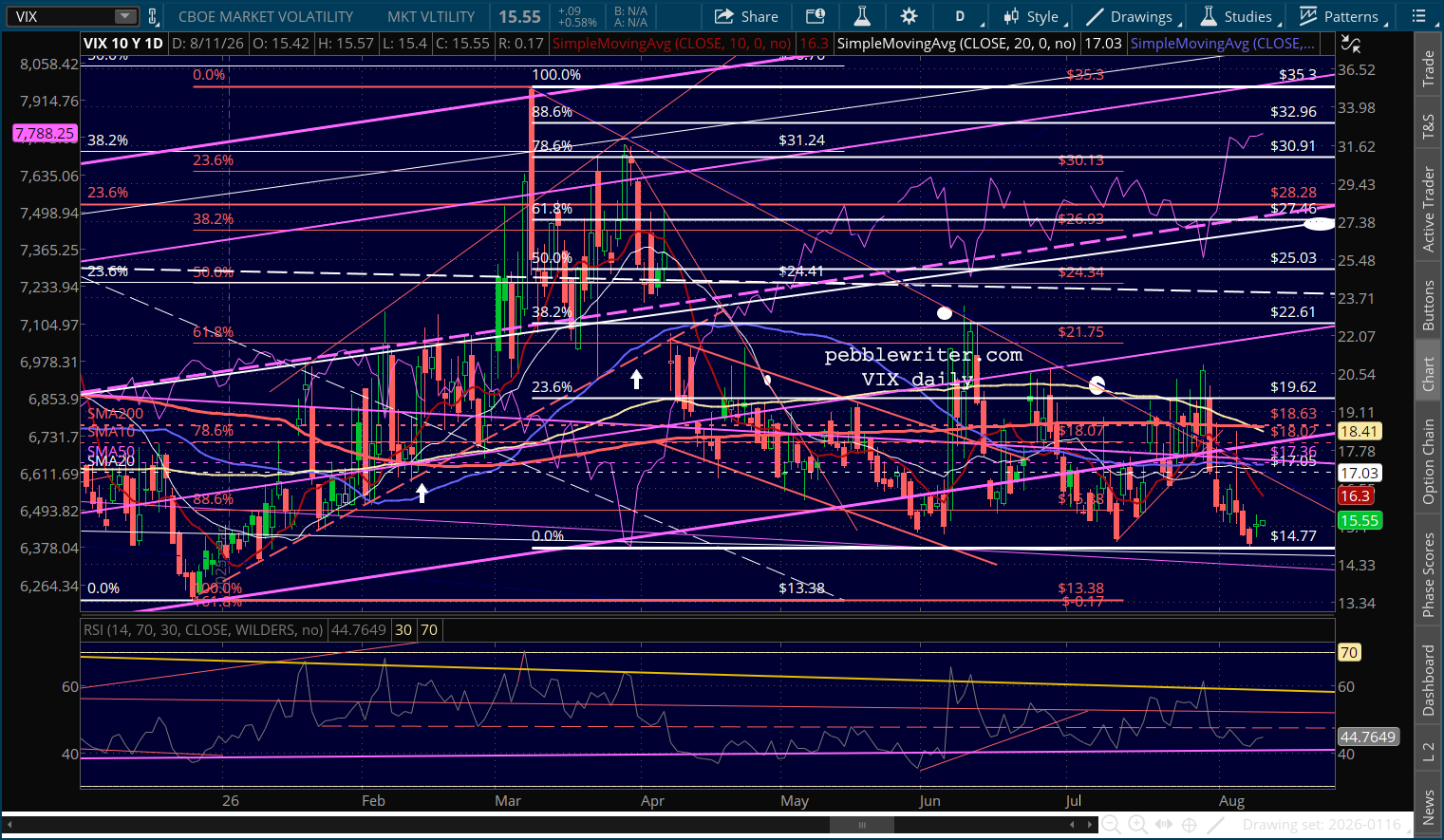Click the scroll right arrow on time scrollbar

pyautogui.click(x=1089, y=825)
